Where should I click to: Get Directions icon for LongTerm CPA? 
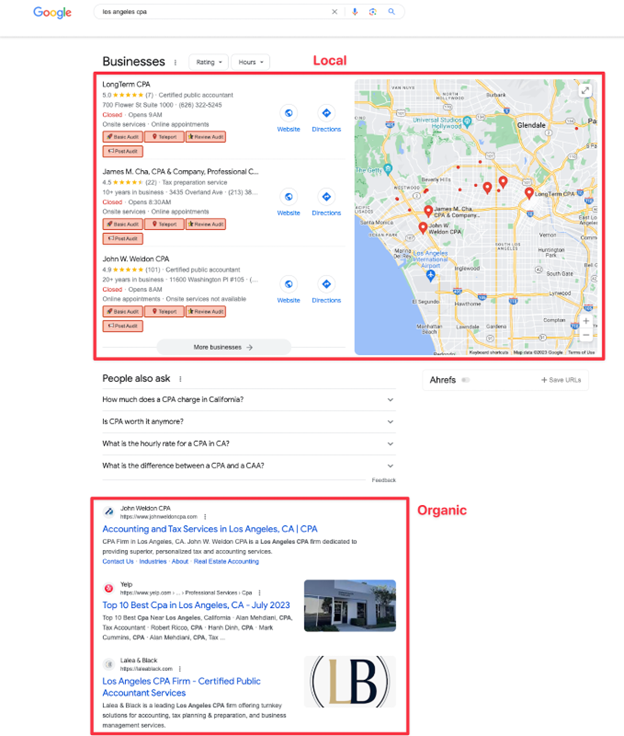[326, 113]
